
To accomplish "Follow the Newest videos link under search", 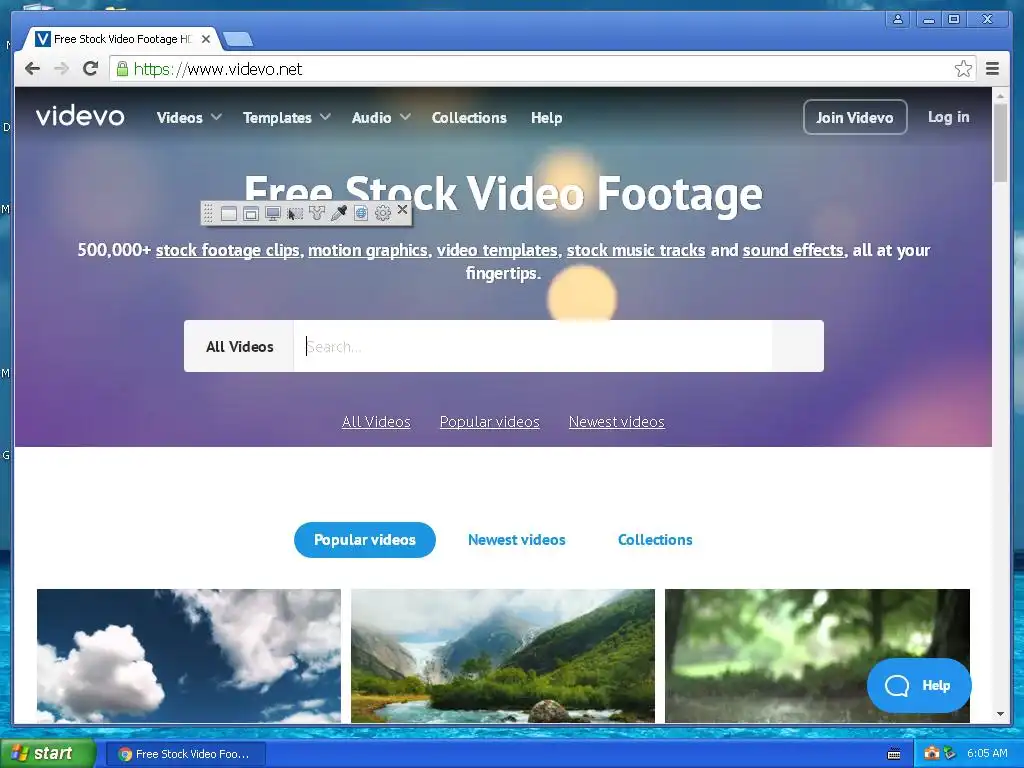I will coord(616,422).
